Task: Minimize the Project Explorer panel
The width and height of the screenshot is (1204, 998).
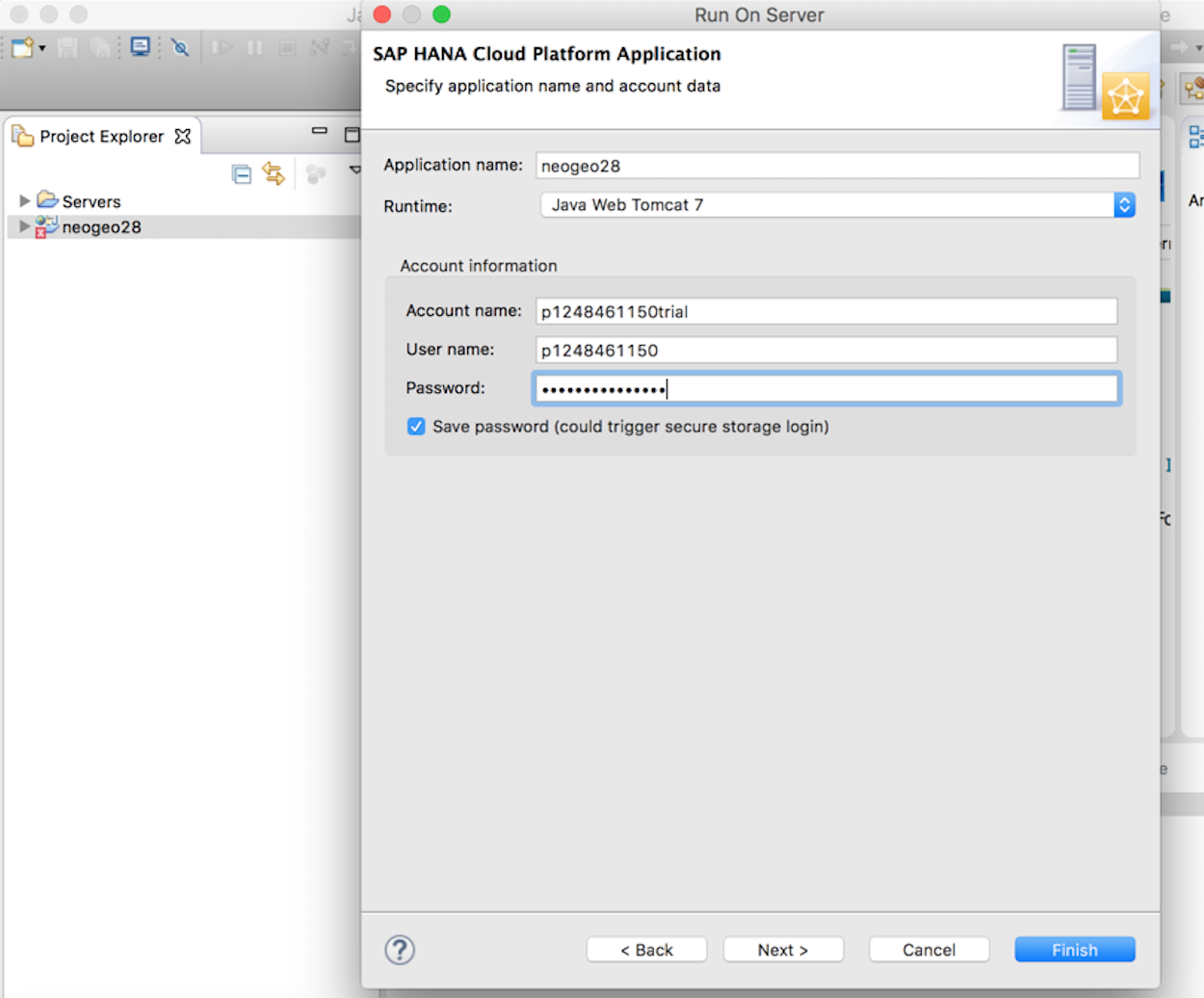Action: [320, 130]
